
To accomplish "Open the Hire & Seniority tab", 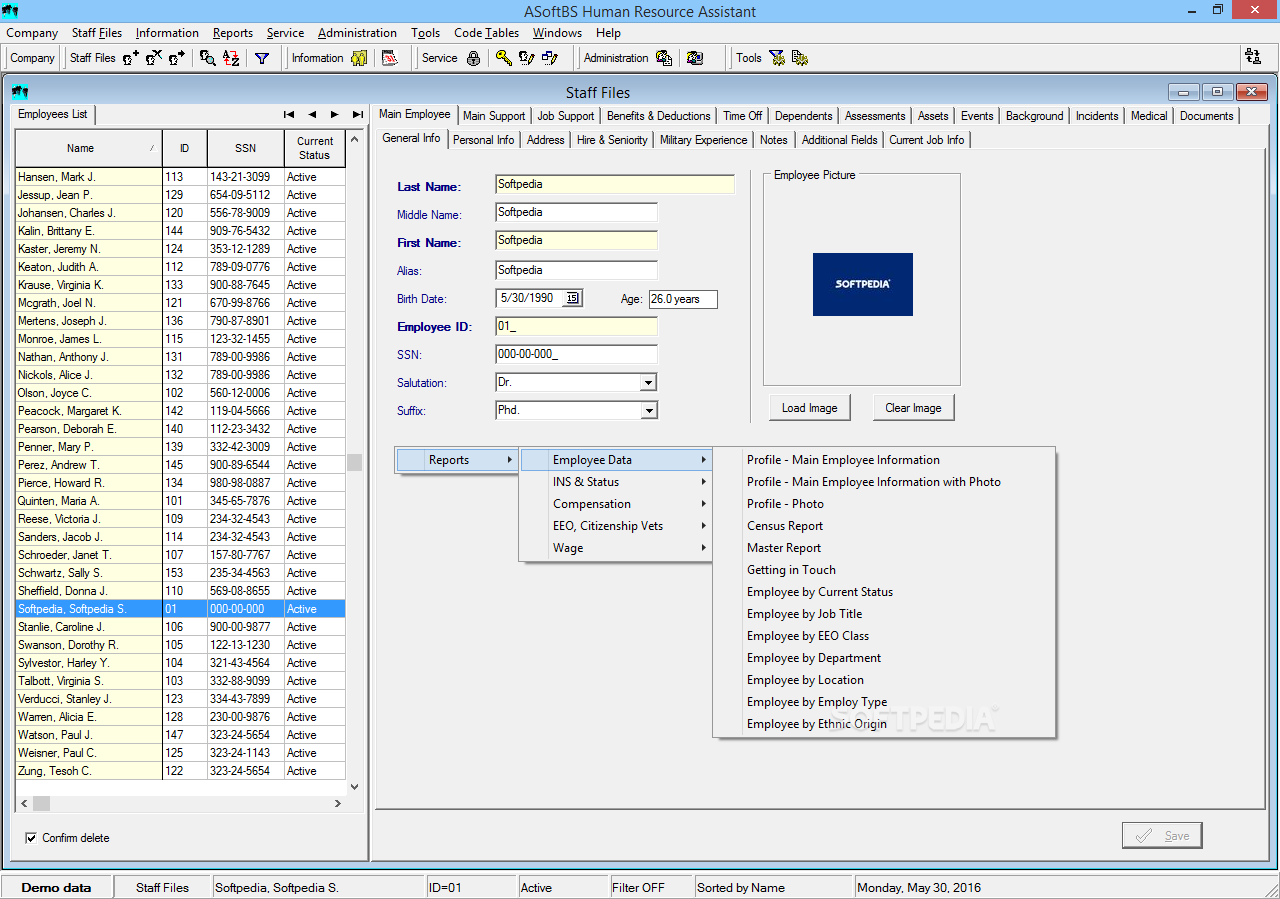I will 612,140.
